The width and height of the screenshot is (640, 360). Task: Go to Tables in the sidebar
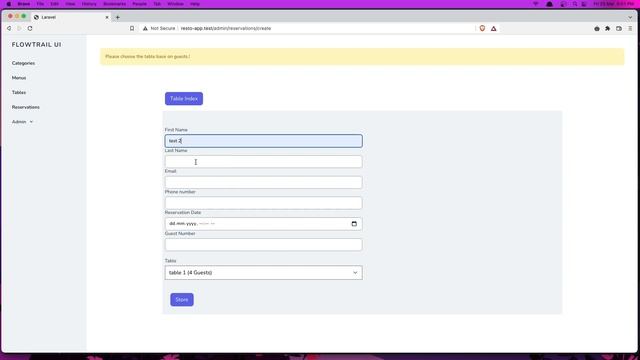19,92
